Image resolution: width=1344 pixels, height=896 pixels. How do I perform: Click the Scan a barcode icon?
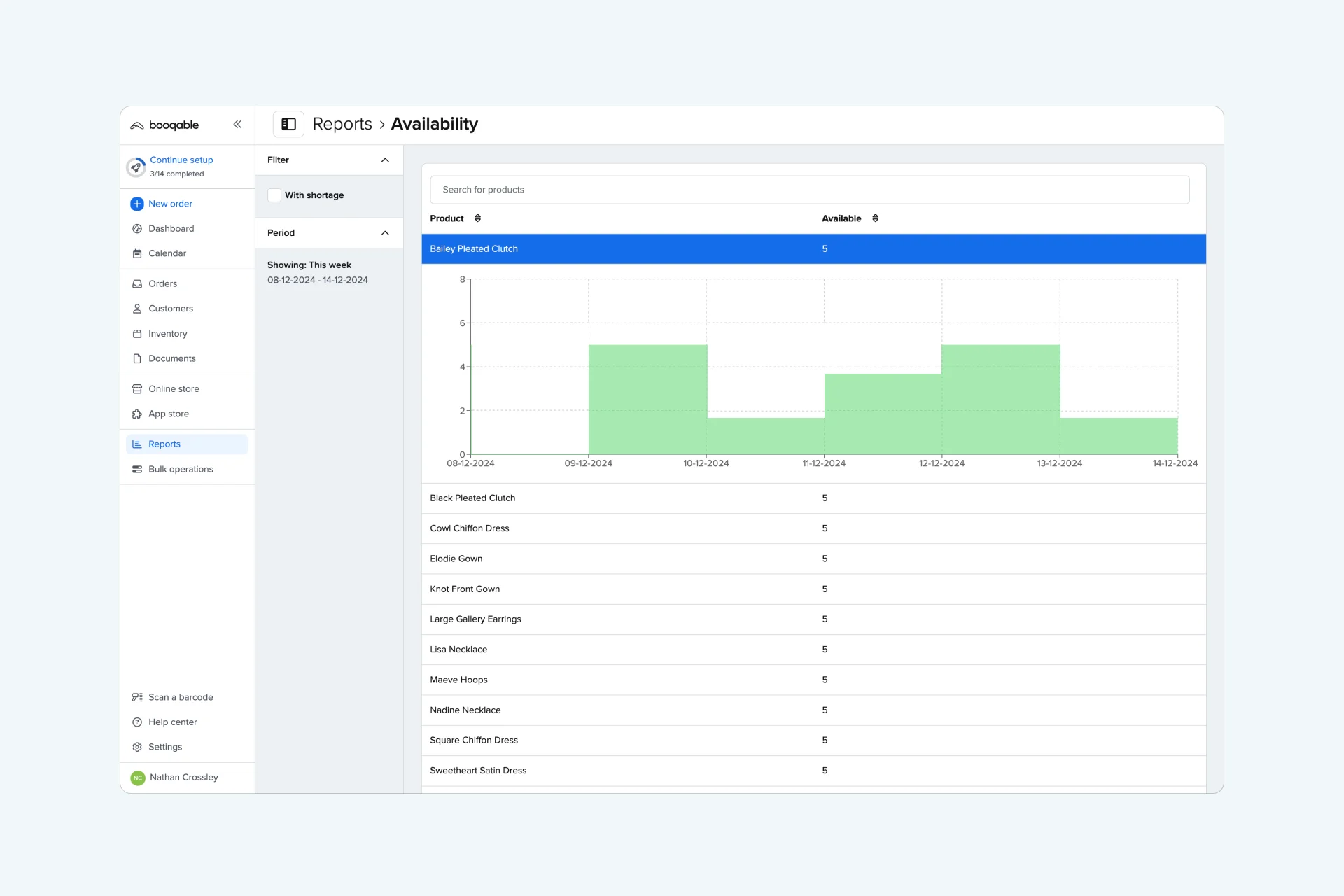138,697
